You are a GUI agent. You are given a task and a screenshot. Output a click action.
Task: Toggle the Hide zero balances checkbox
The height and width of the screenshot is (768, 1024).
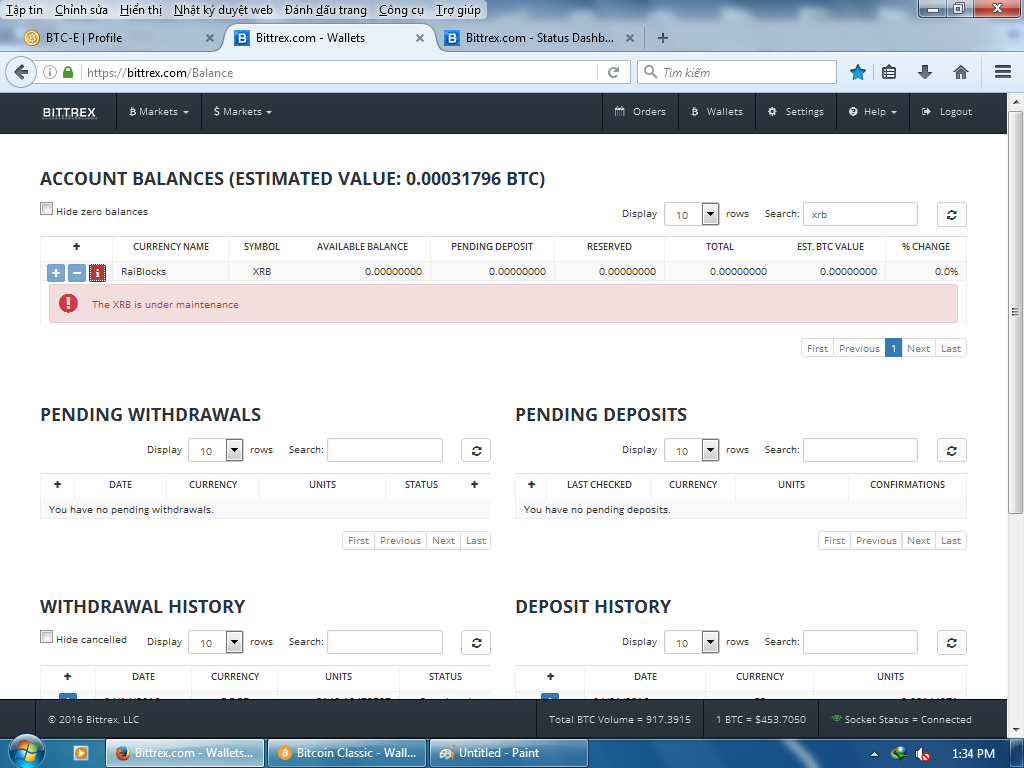[46, 209]
